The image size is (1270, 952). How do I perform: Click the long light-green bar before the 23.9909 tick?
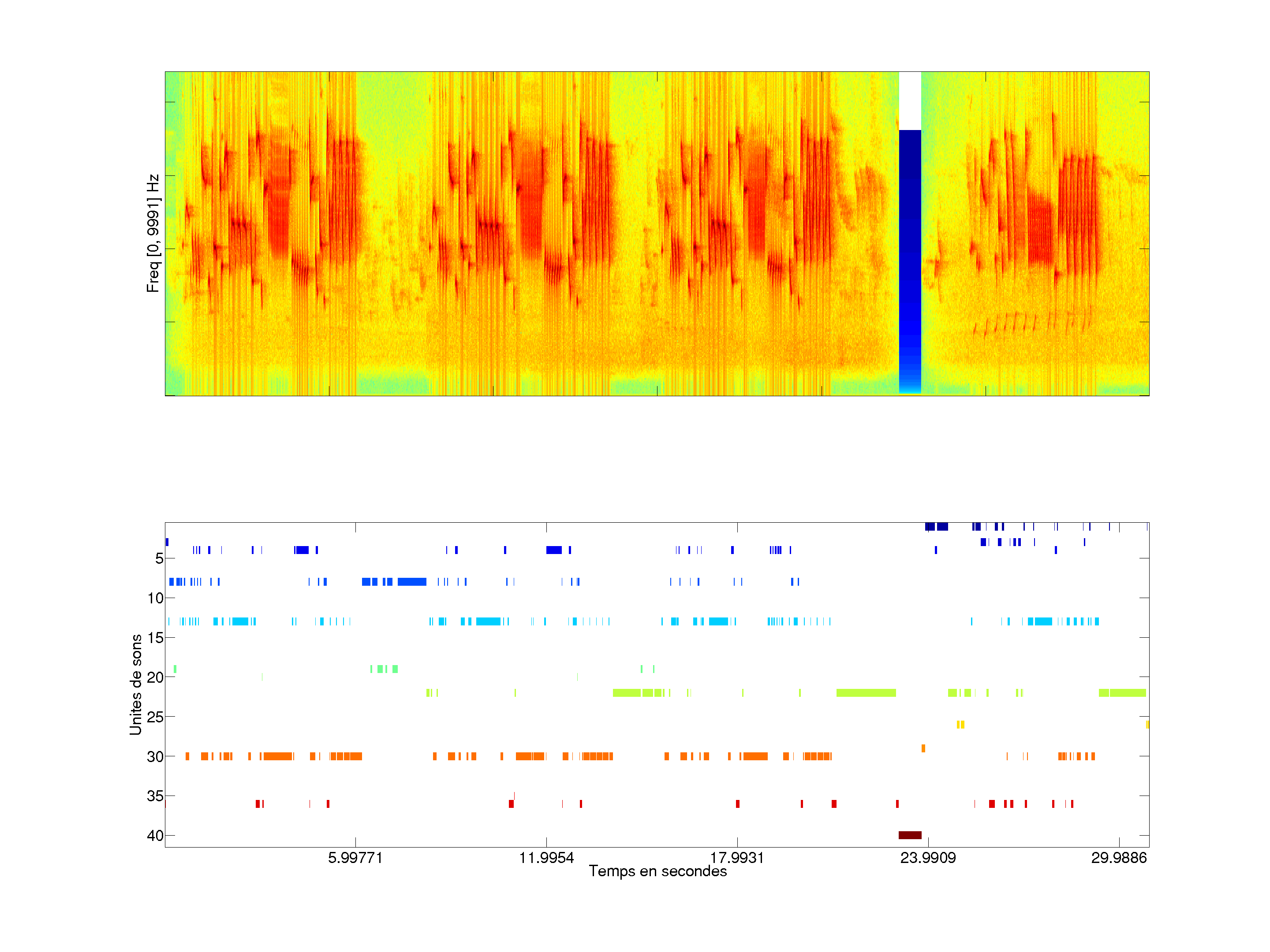[866, 693]
